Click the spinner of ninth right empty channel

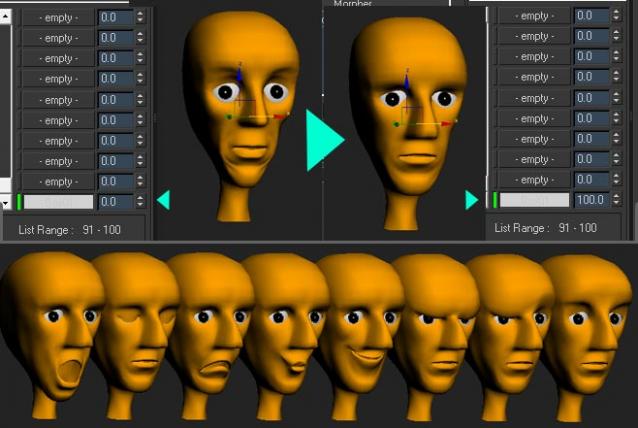(x=616, y=180)
